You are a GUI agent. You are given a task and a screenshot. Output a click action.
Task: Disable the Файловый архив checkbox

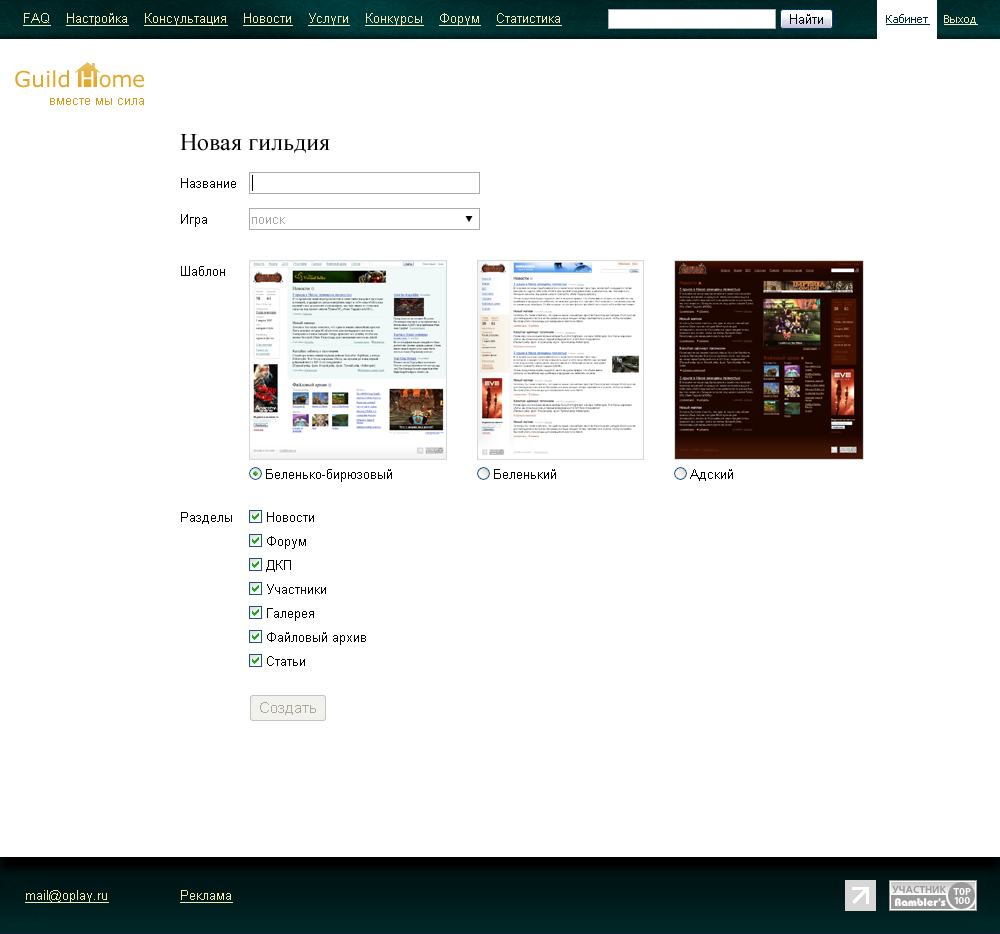tap(255, 636)
